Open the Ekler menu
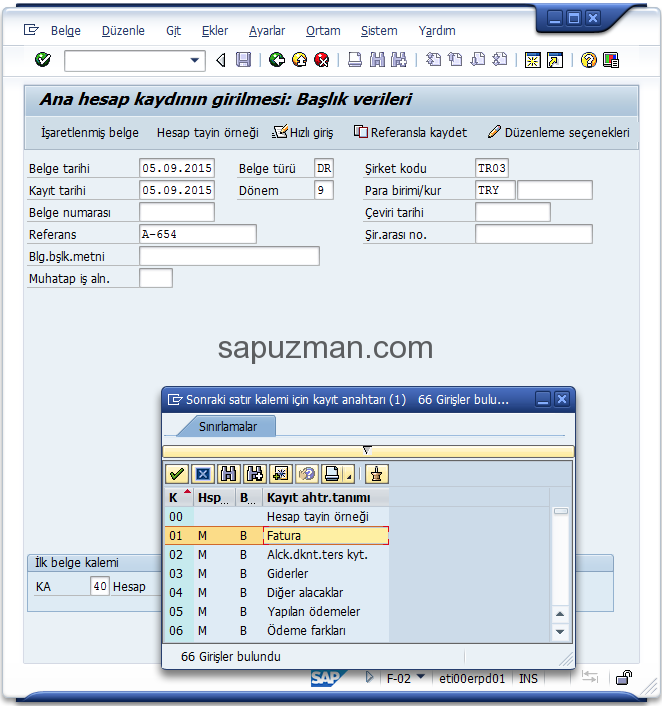This screenshot has height=706, width=662. [x=215, y=31]
